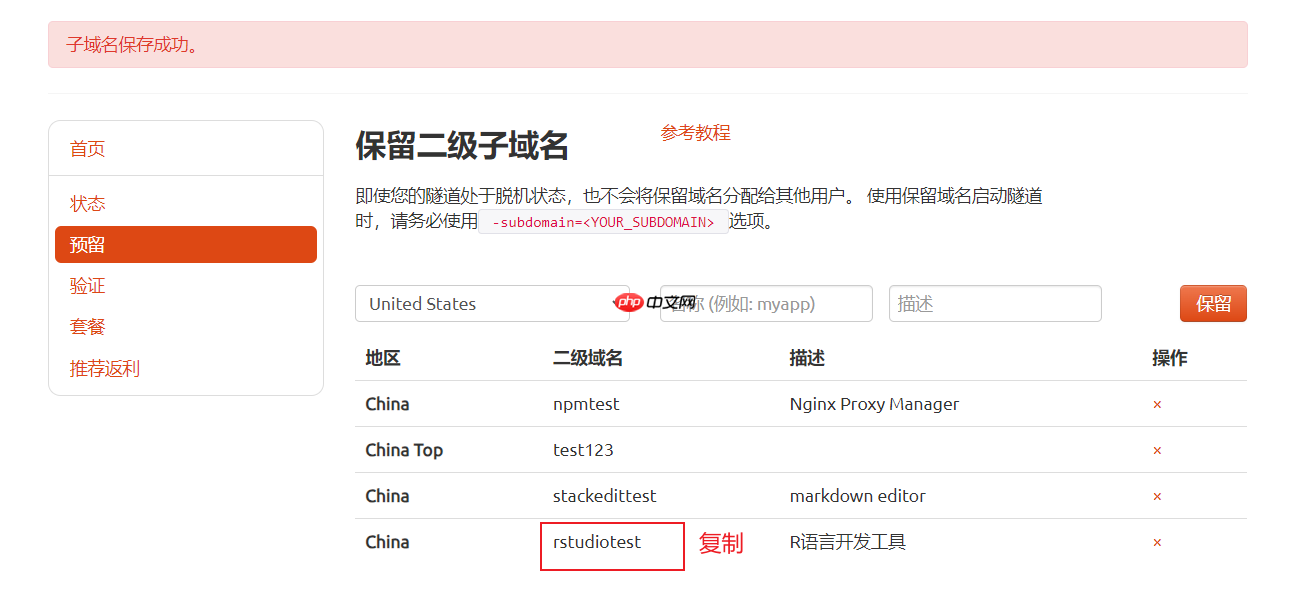1310x605 pixels.
Task: Remove the stackedittest reservation
Action: (1157, 496)
